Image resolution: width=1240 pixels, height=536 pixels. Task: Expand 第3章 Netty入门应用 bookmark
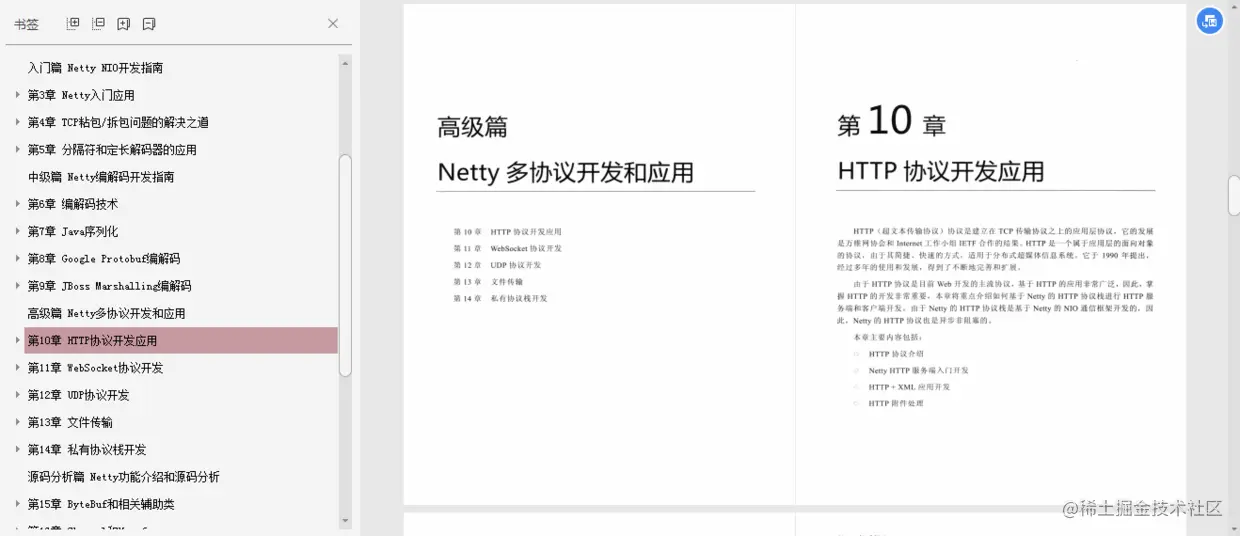[17, 95]
